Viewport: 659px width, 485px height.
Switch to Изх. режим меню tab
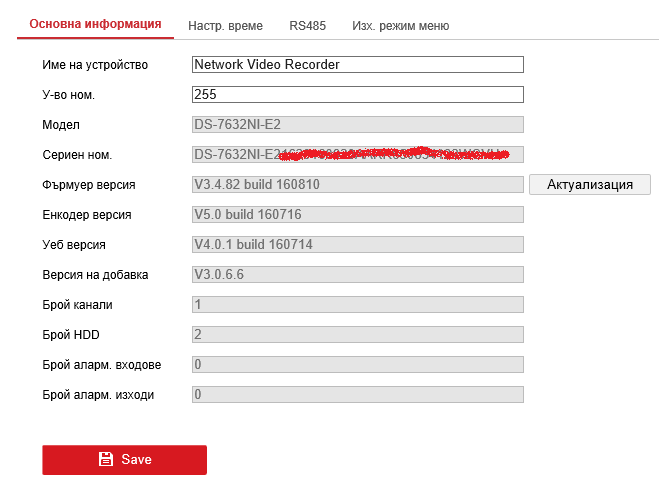point(401,26)
